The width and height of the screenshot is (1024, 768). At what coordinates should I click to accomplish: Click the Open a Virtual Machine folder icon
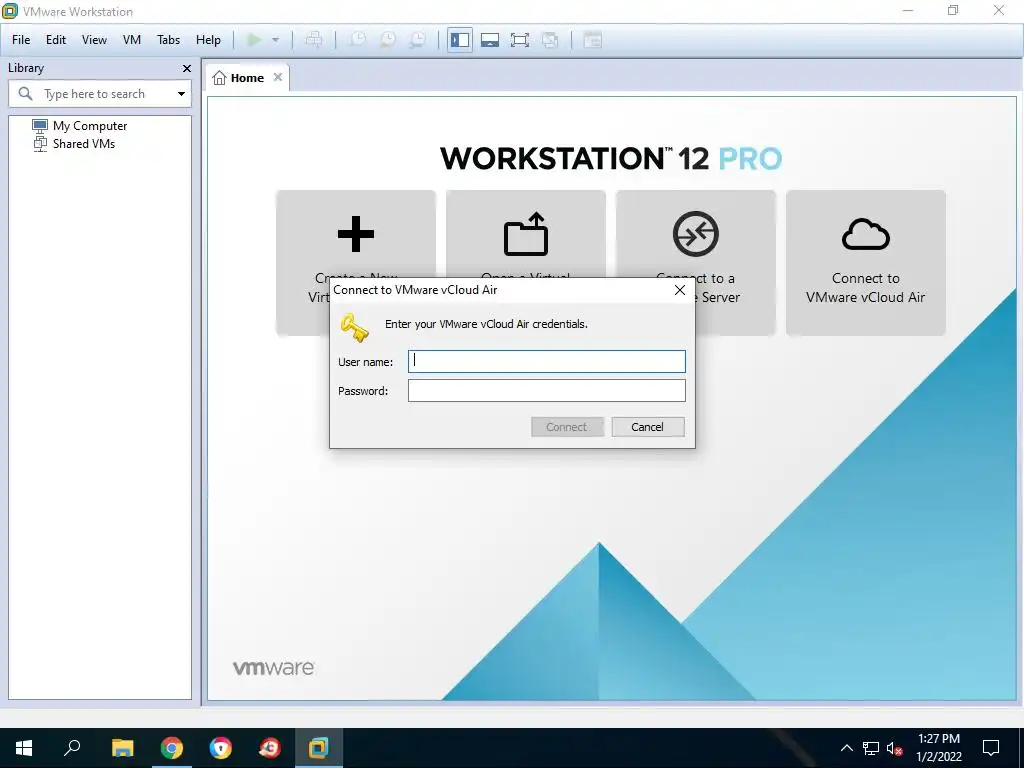(526, 234)
